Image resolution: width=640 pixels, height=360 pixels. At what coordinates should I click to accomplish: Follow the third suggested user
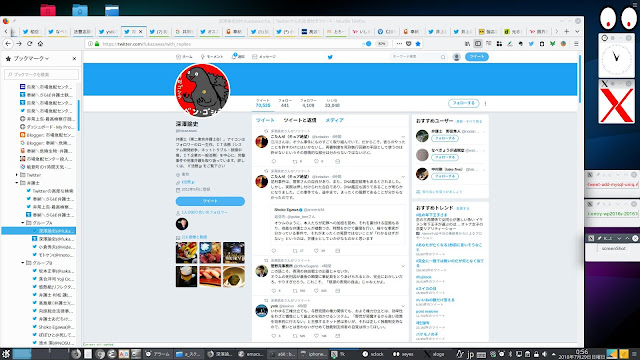(445, 176)
